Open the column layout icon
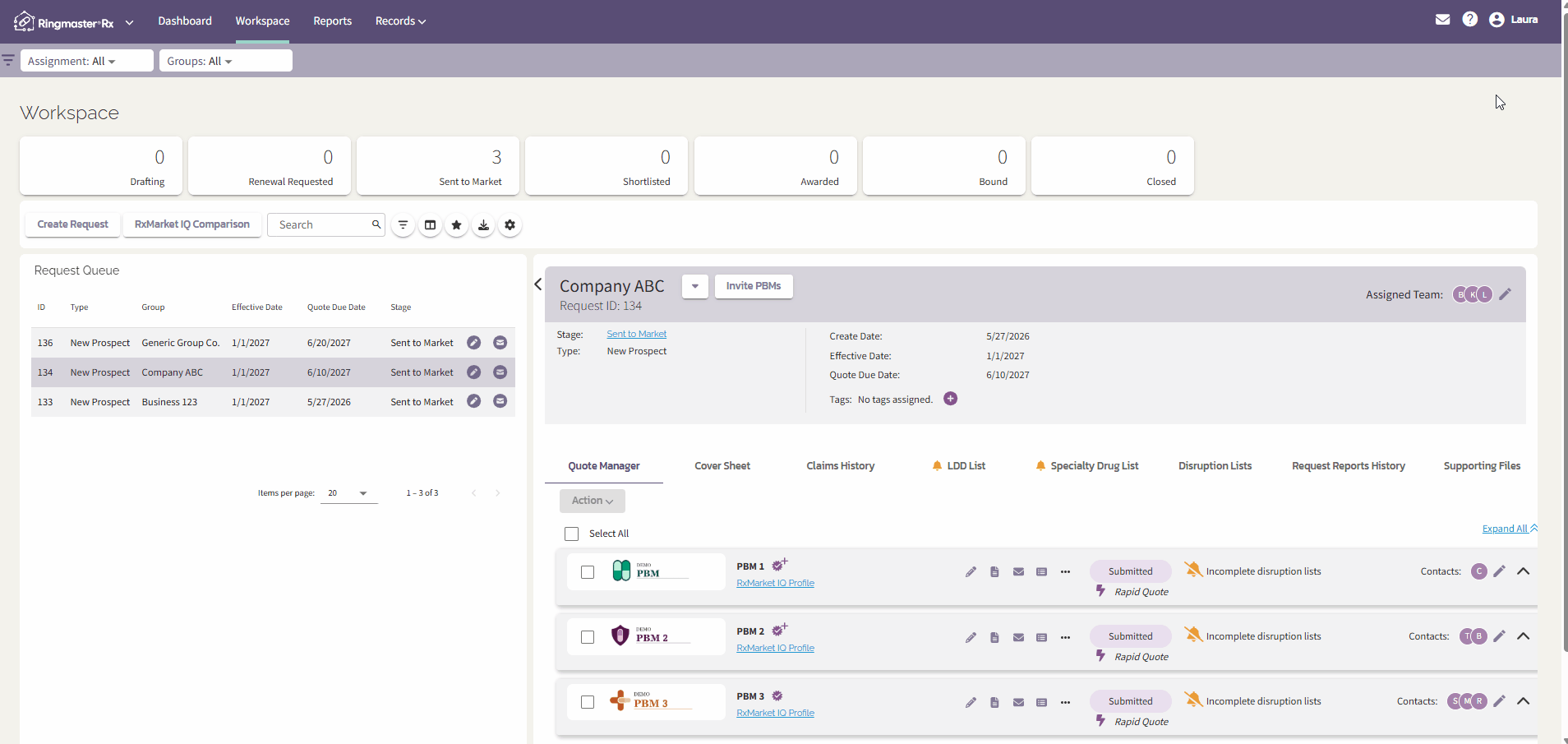The height and width of the screenshot is (744, 1568). (430, 224)
